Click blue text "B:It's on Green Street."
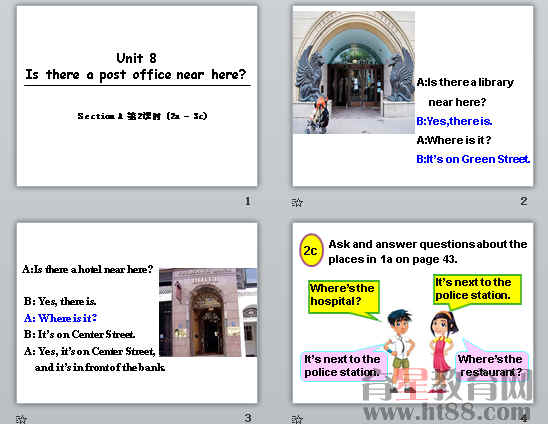 pos(473,159)
